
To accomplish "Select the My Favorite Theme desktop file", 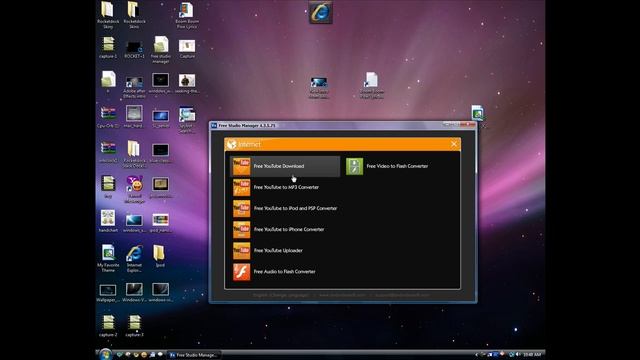I will point(108,258).
